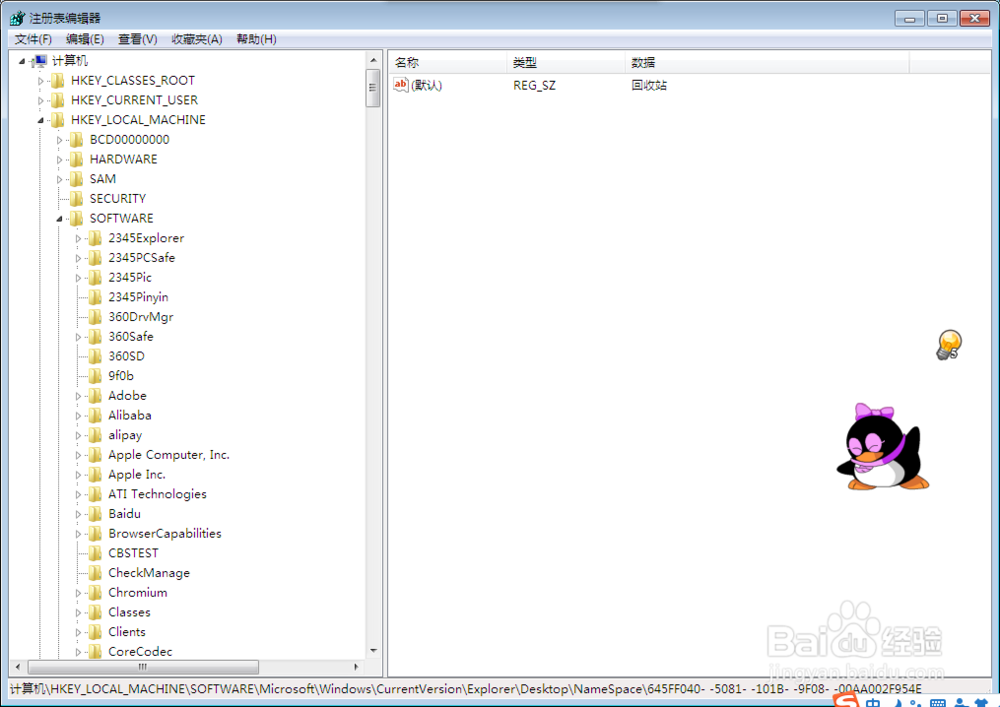Select the alipay key
The height and width of the screenshot is (707, 1000).
click(x=125, y=435)
